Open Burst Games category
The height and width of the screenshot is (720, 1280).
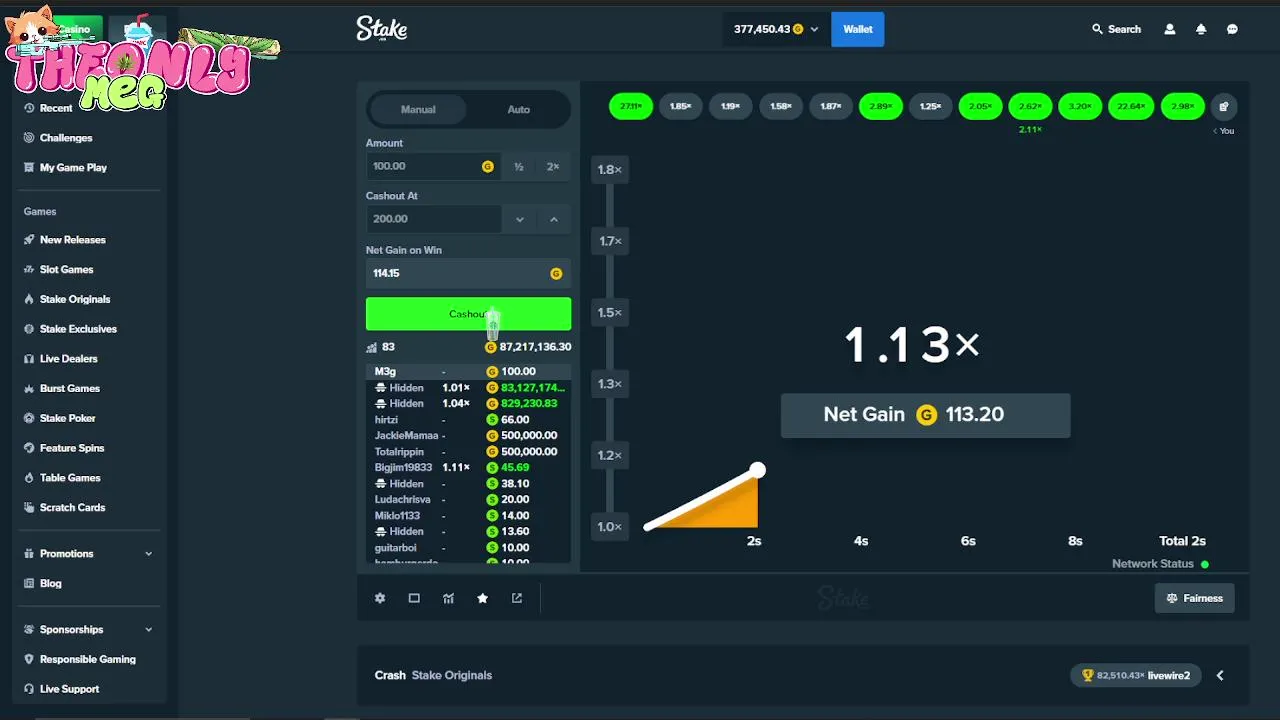click(61, 388)
